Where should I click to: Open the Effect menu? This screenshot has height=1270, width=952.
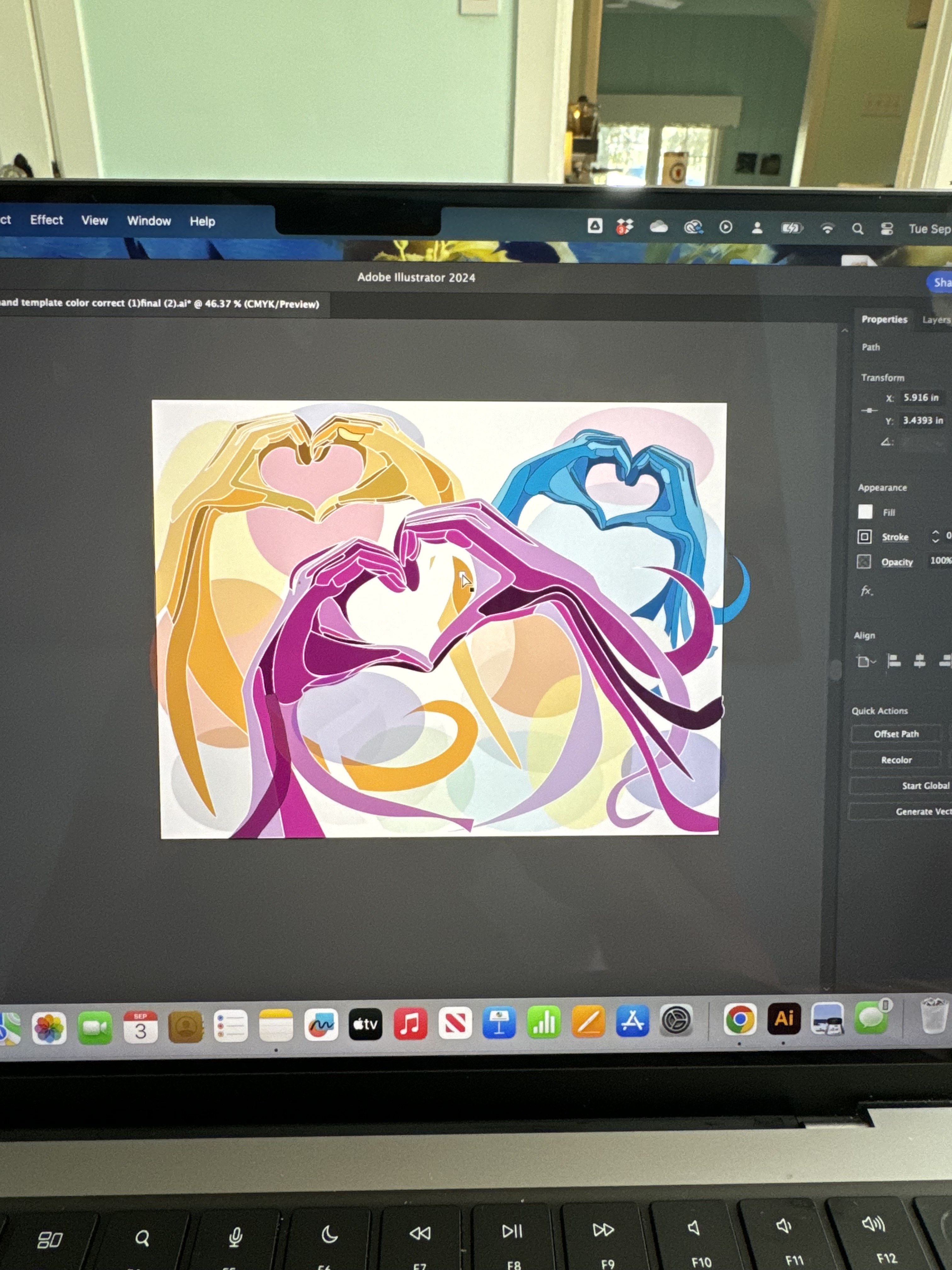point(47,220)
